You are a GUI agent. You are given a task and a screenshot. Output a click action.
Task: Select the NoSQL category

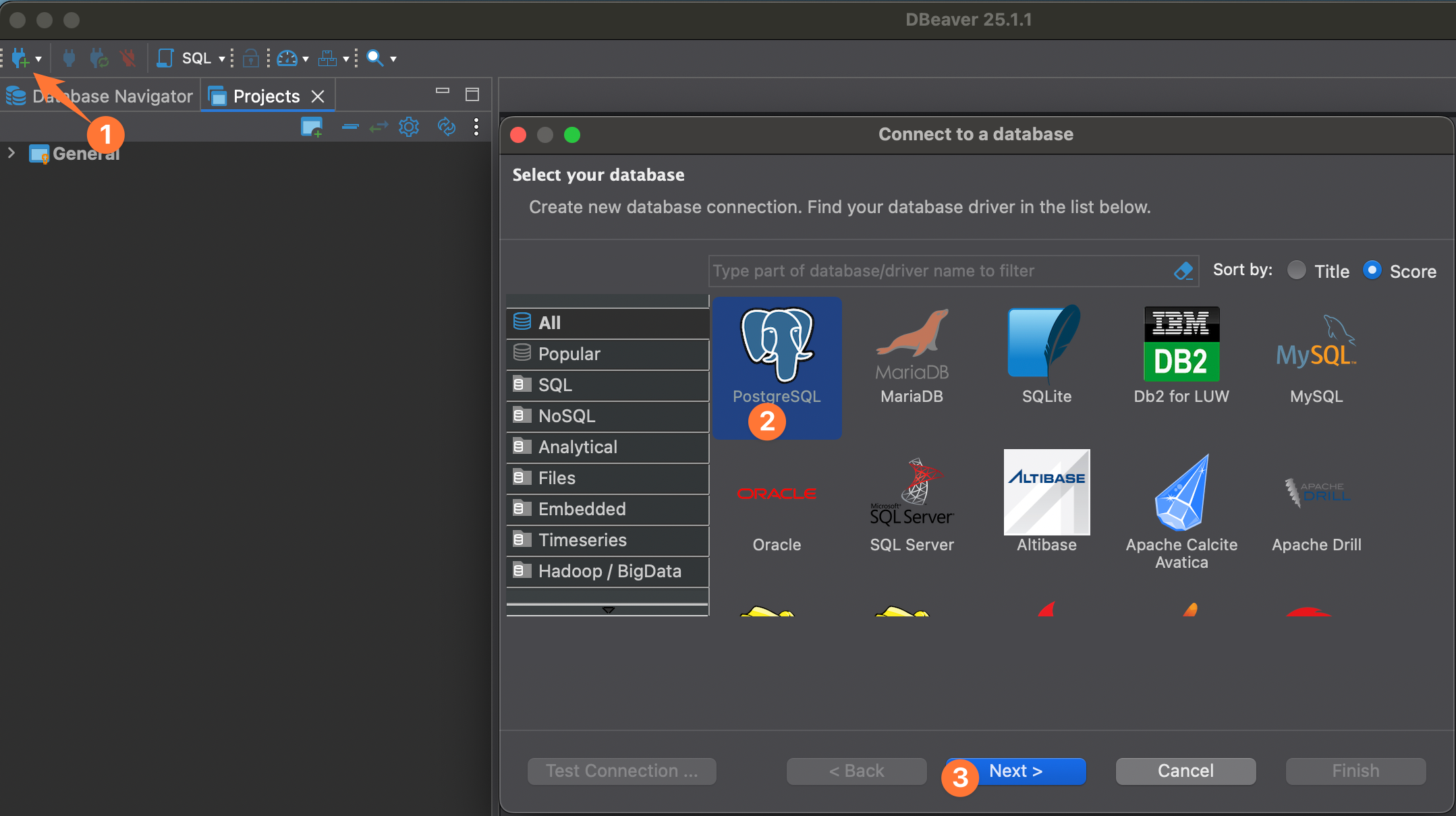click(x=607, y=416)
